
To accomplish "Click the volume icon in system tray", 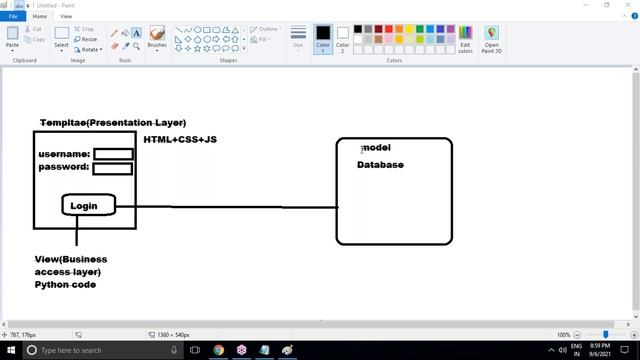I will 563,350.
